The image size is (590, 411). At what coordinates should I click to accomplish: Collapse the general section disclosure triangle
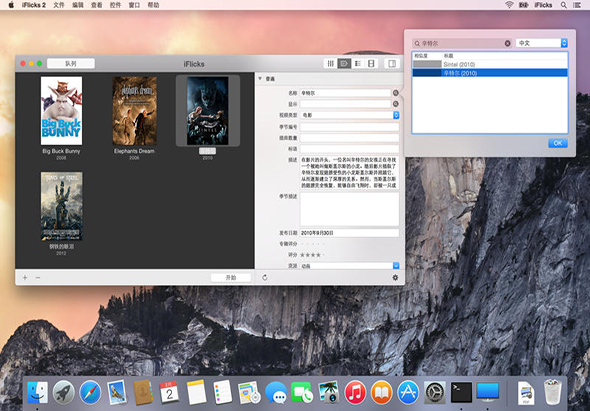point(260,79)
